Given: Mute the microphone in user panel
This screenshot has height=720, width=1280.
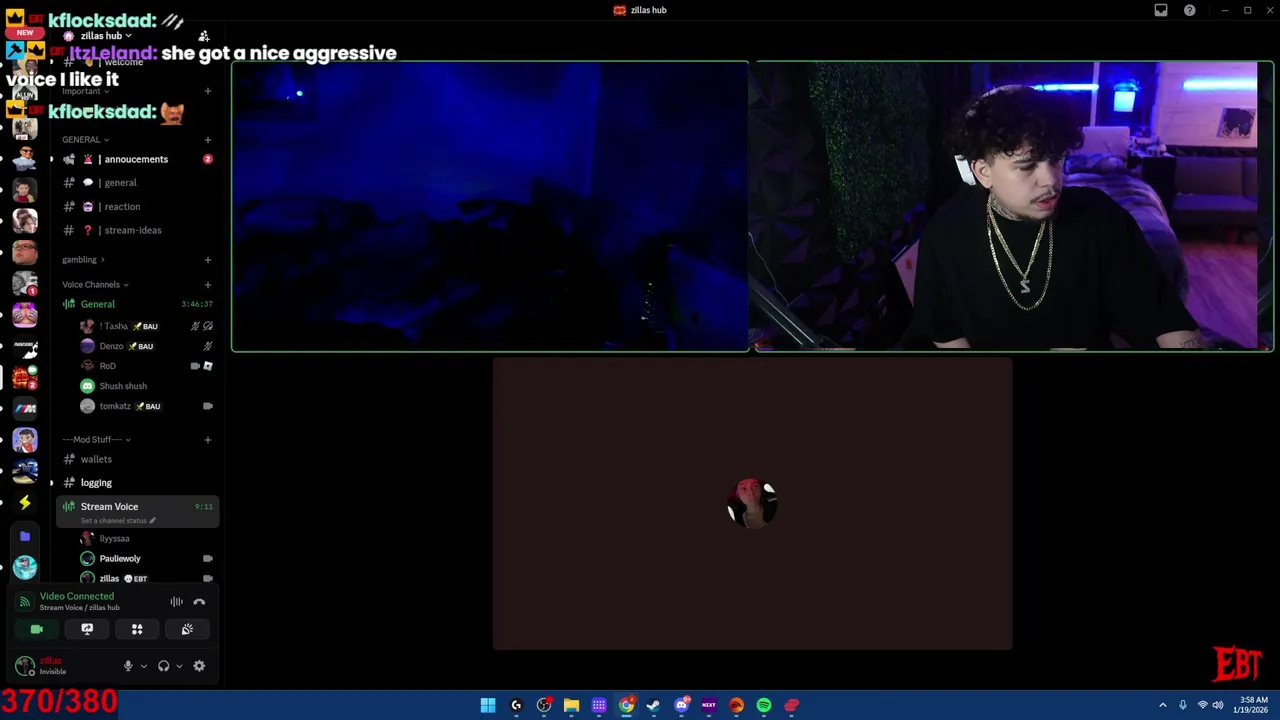Looking at the screenshot, I should tap(128, 666).
